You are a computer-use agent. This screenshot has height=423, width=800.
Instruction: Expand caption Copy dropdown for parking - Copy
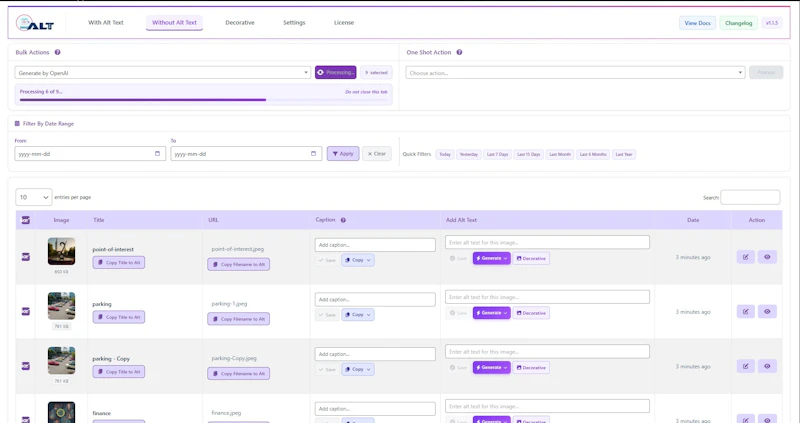pos(358,369)
